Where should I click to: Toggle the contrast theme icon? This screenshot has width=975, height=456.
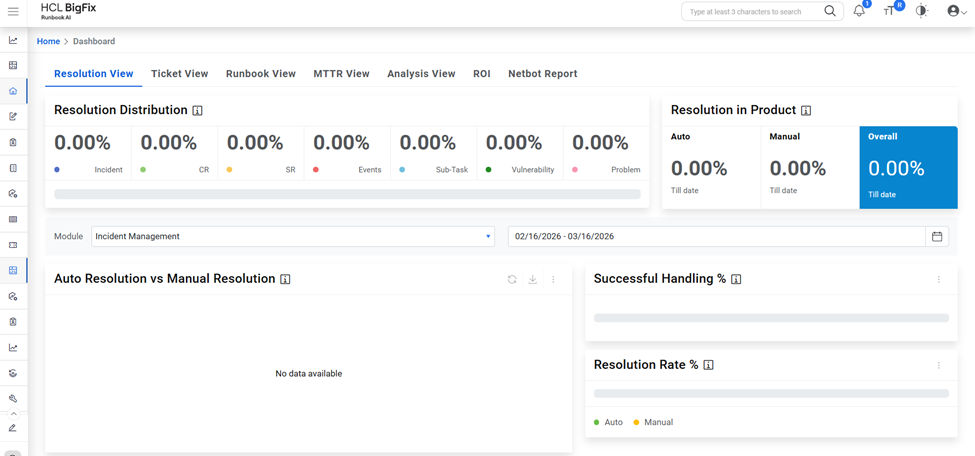pyautogui.click(x=922, y=11)
